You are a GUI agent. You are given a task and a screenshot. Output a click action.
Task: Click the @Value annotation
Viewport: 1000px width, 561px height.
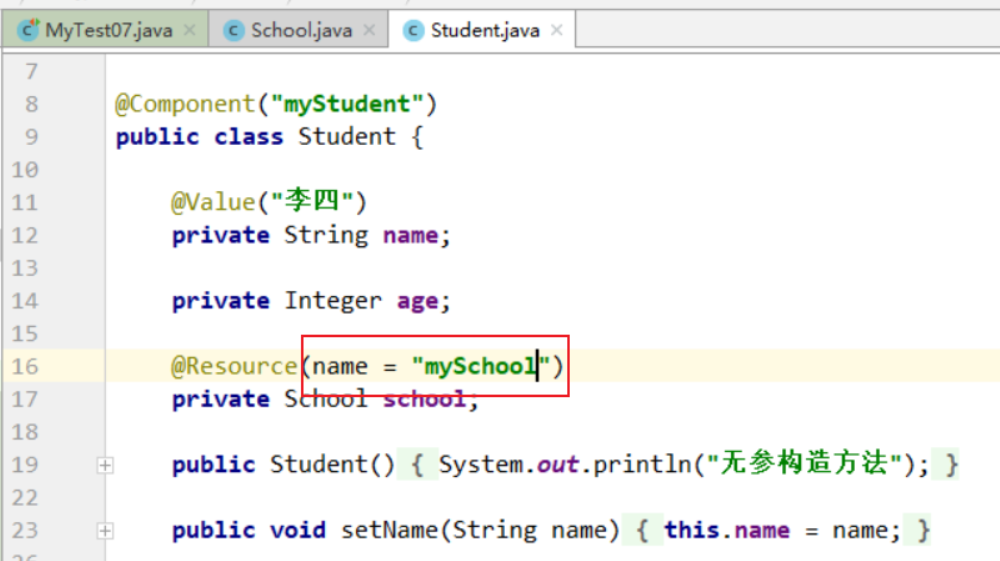[213, 202]
